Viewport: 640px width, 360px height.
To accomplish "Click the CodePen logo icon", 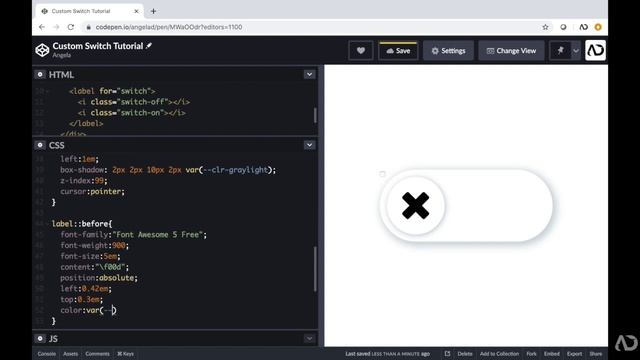I will (42, 50).
